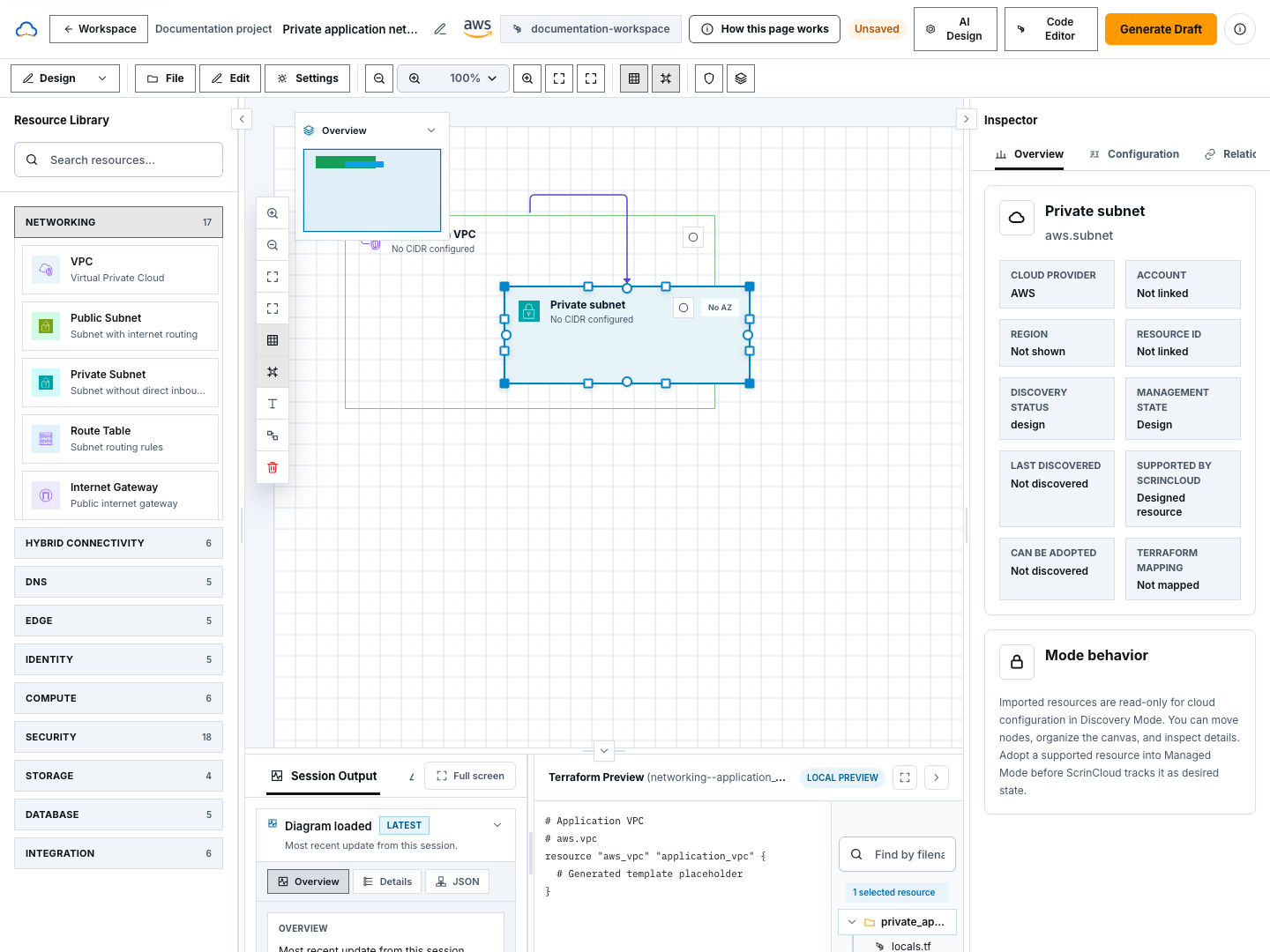Collapse the Networking category
Screen dimensions: 1270x952
tap(118, 222)
